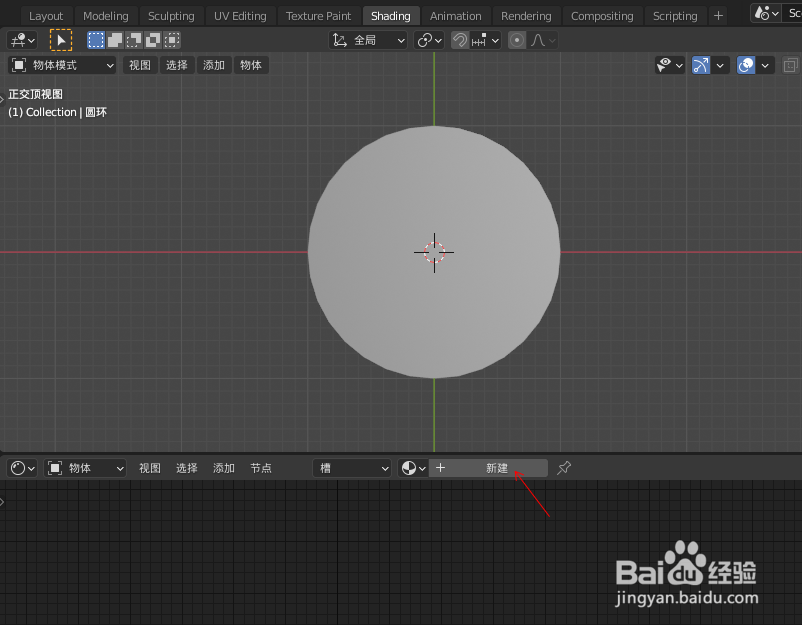This screenshot has width=802, height=625.
Task: Open the tool settings cursor dropdown
Action: pos(23,40)
